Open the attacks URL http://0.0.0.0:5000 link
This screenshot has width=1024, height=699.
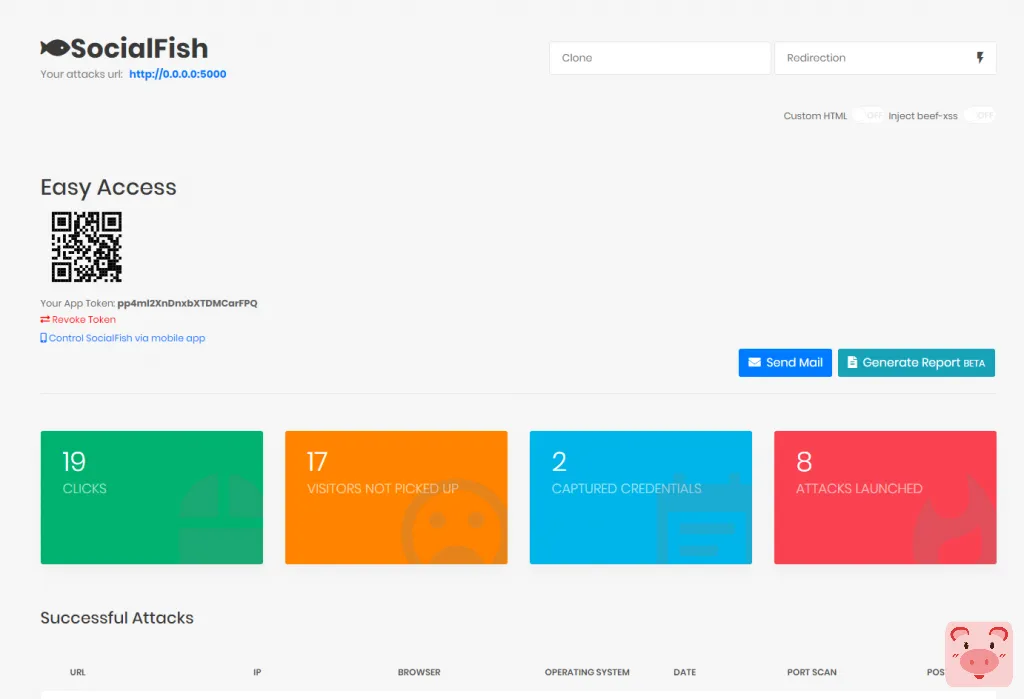pos(178,74)
